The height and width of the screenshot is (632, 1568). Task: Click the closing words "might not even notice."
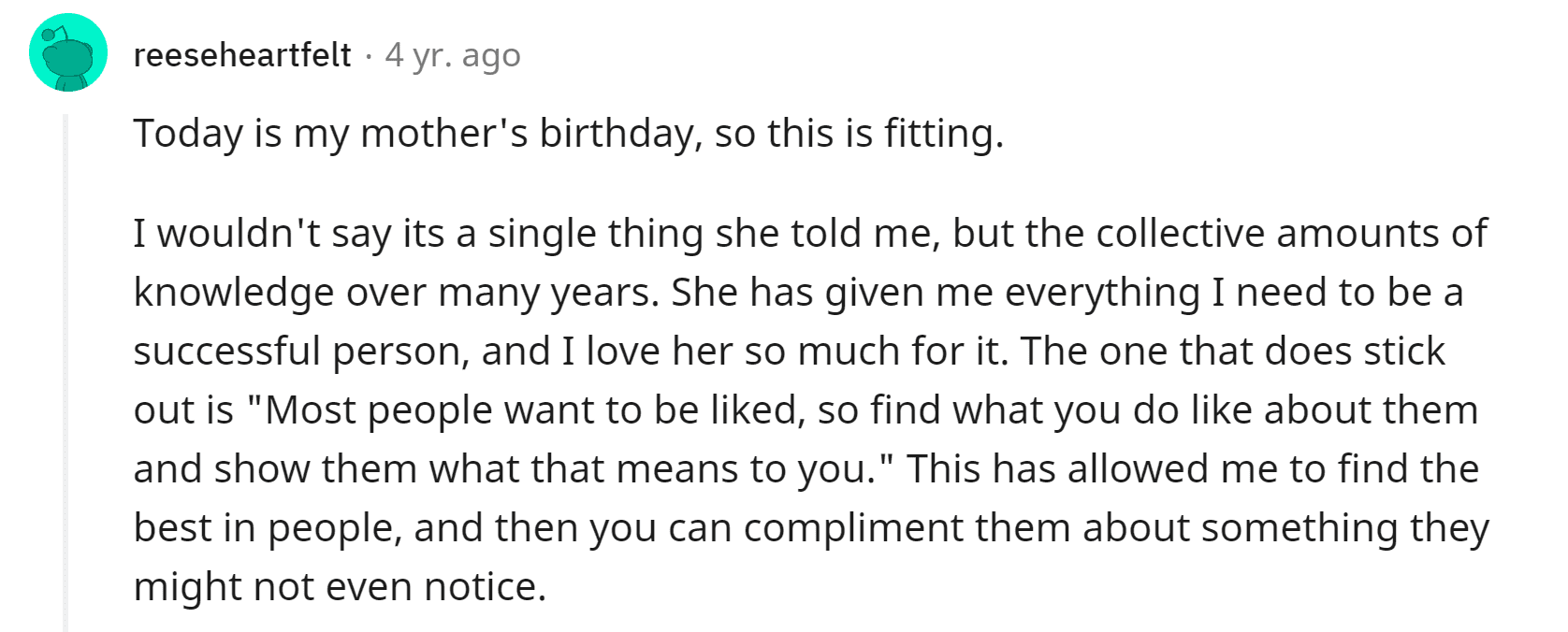coord(340,587)
